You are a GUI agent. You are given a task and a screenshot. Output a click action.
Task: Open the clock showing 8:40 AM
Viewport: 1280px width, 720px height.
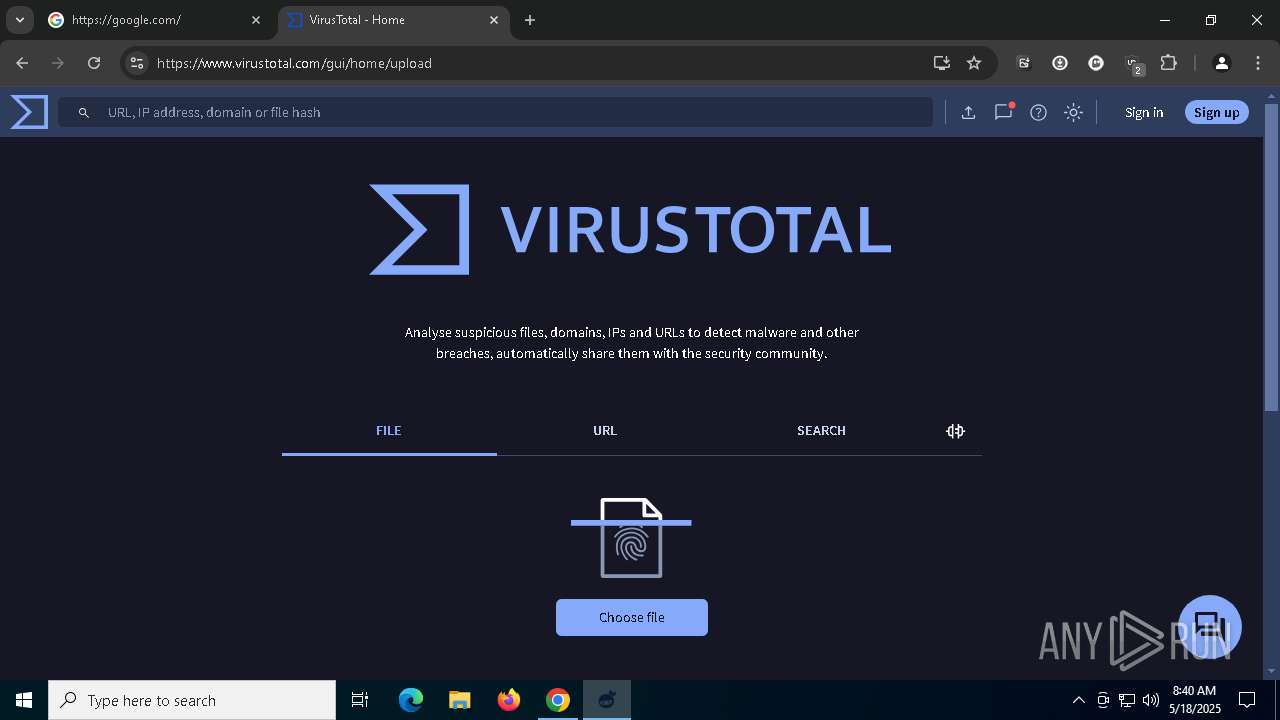[1194, 700]
